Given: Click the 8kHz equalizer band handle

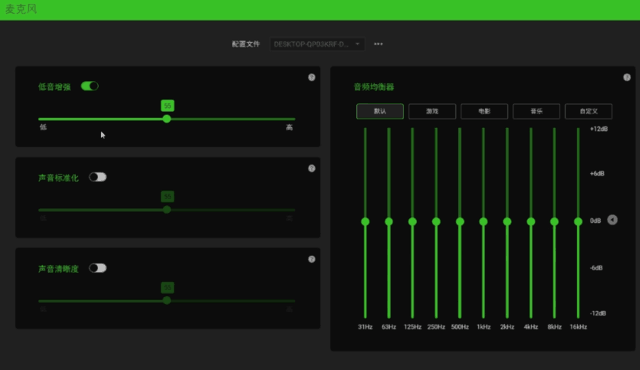Looking at the screenshot, I should 554,222.
